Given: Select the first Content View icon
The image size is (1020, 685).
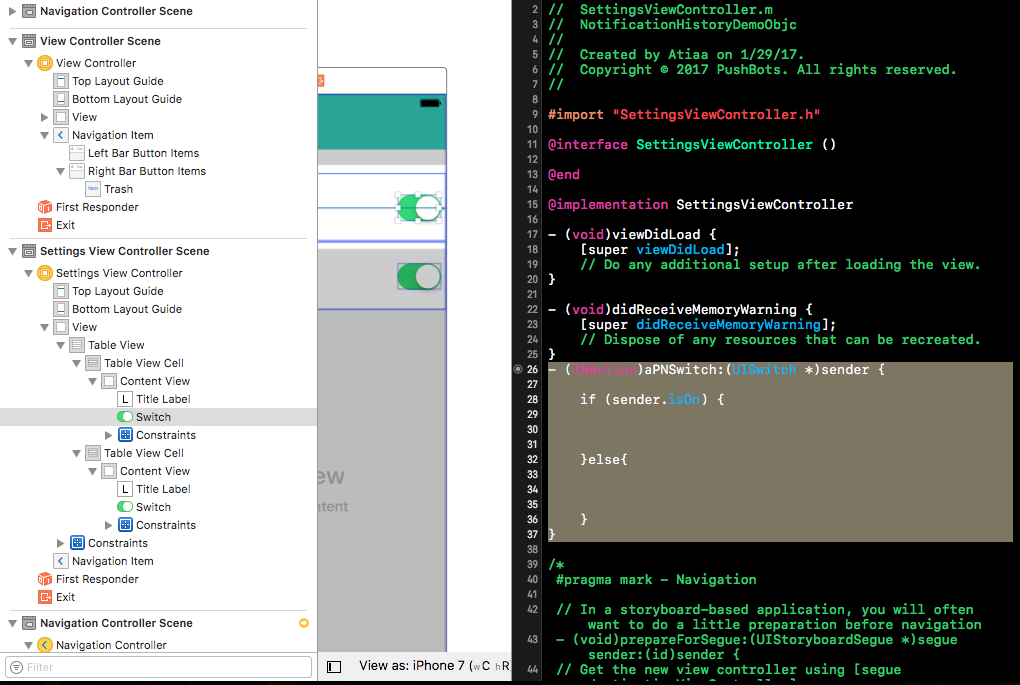Looking at the screenshot, I should (109, 381).
